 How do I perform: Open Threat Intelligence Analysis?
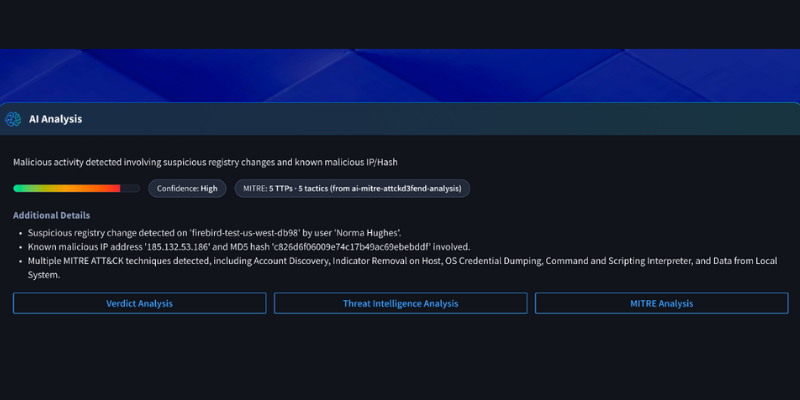point(400,303)
